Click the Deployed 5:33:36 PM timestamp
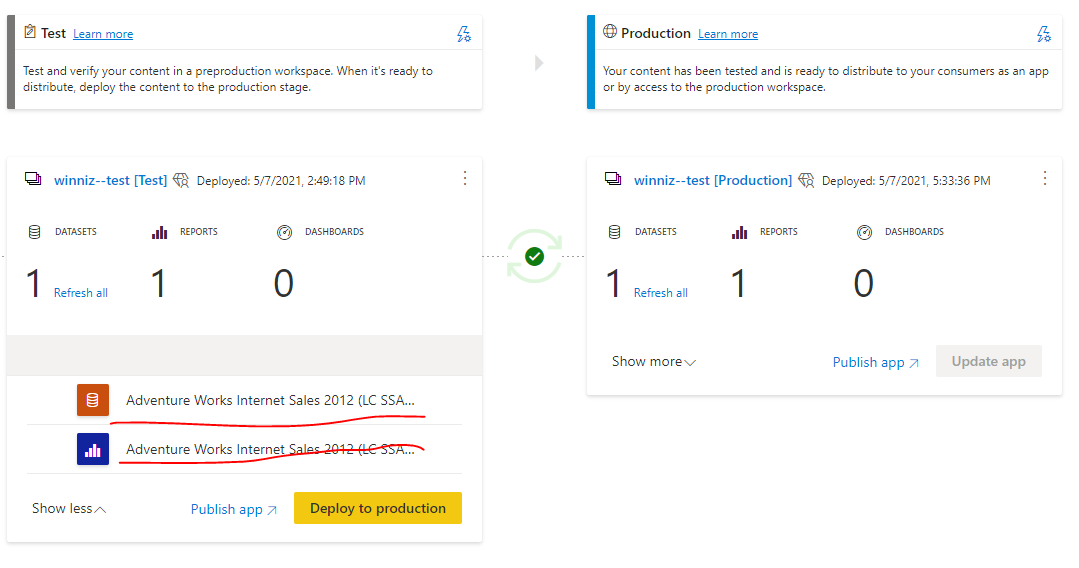 (906, 181)
